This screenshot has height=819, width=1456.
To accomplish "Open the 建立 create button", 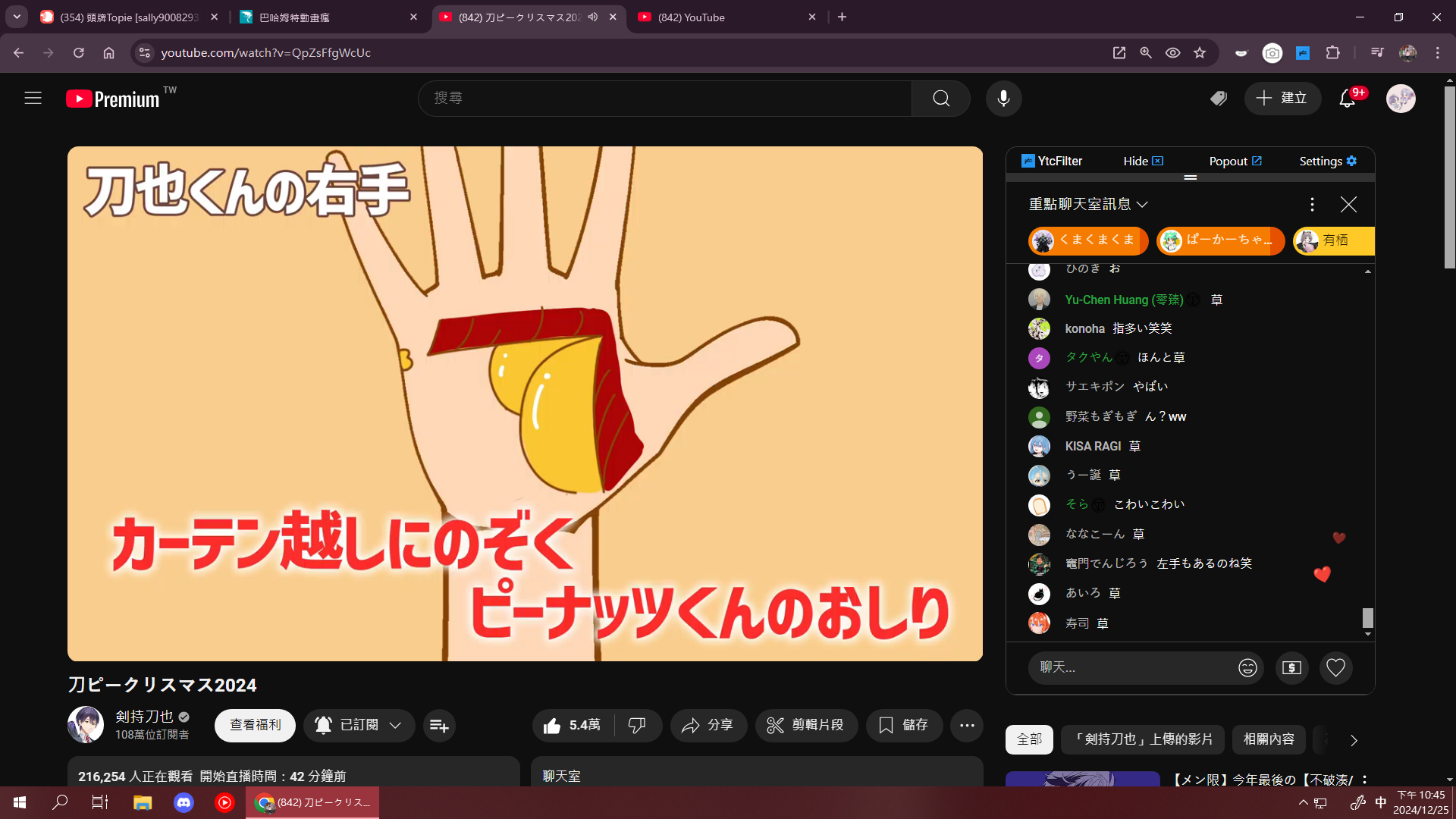I will 1282,98.
